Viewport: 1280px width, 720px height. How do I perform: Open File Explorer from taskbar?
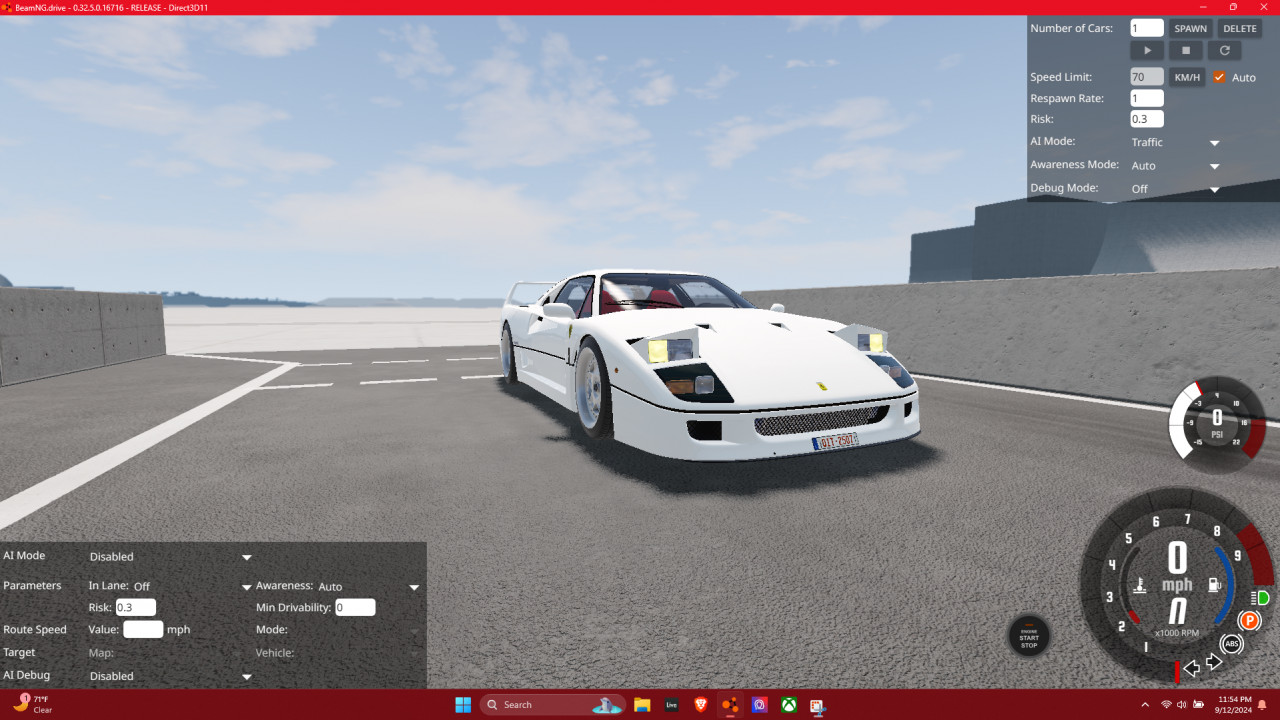coord(642,705)
